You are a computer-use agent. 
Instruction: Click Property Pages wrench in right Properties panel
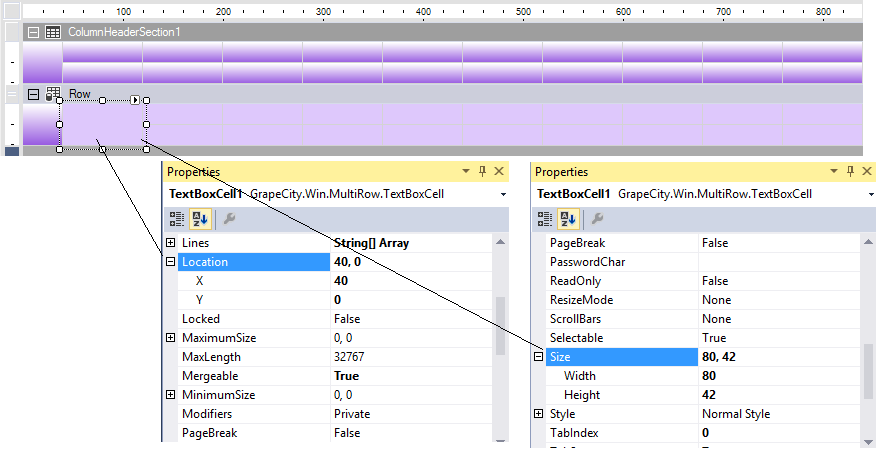(x=597, y=218)
